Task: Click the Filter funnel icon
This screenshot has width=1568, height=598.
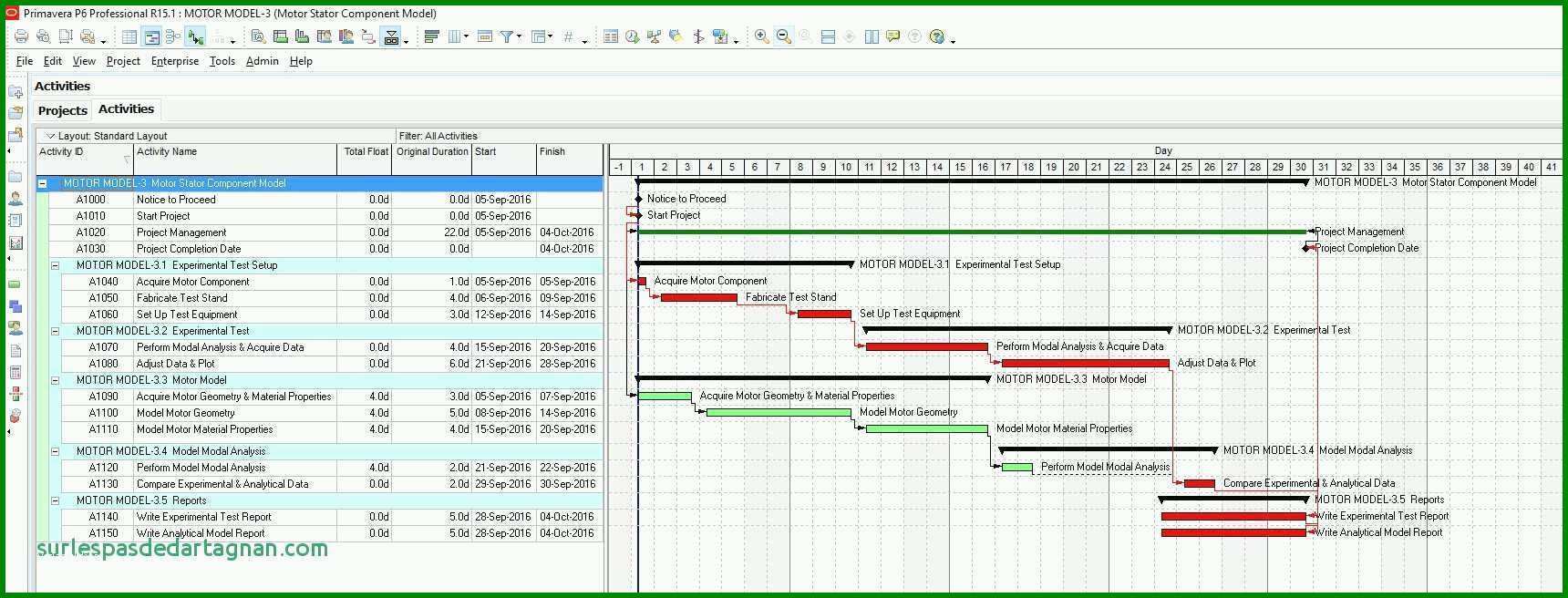Action: [506, 36]
